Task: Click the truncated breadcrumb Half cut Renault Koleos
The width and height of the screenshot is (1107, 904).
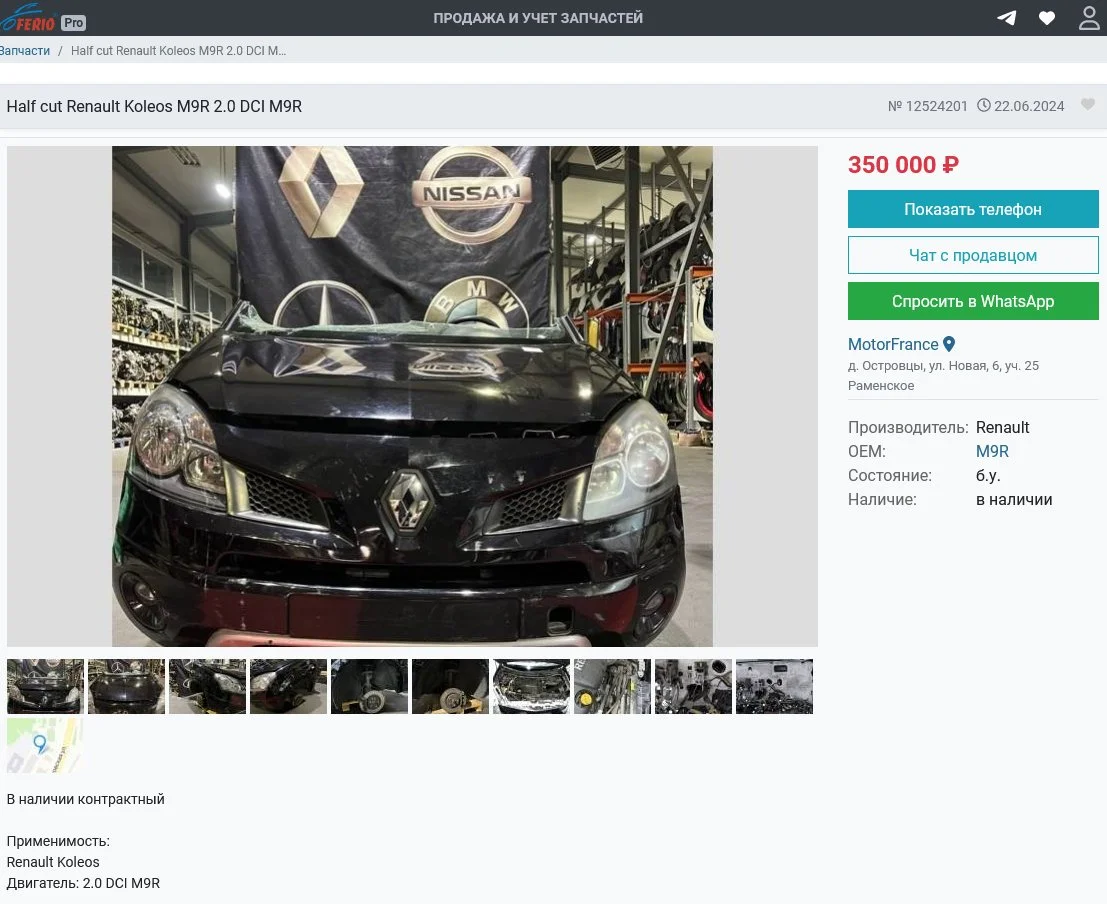Action: click(x=178, y=51)
